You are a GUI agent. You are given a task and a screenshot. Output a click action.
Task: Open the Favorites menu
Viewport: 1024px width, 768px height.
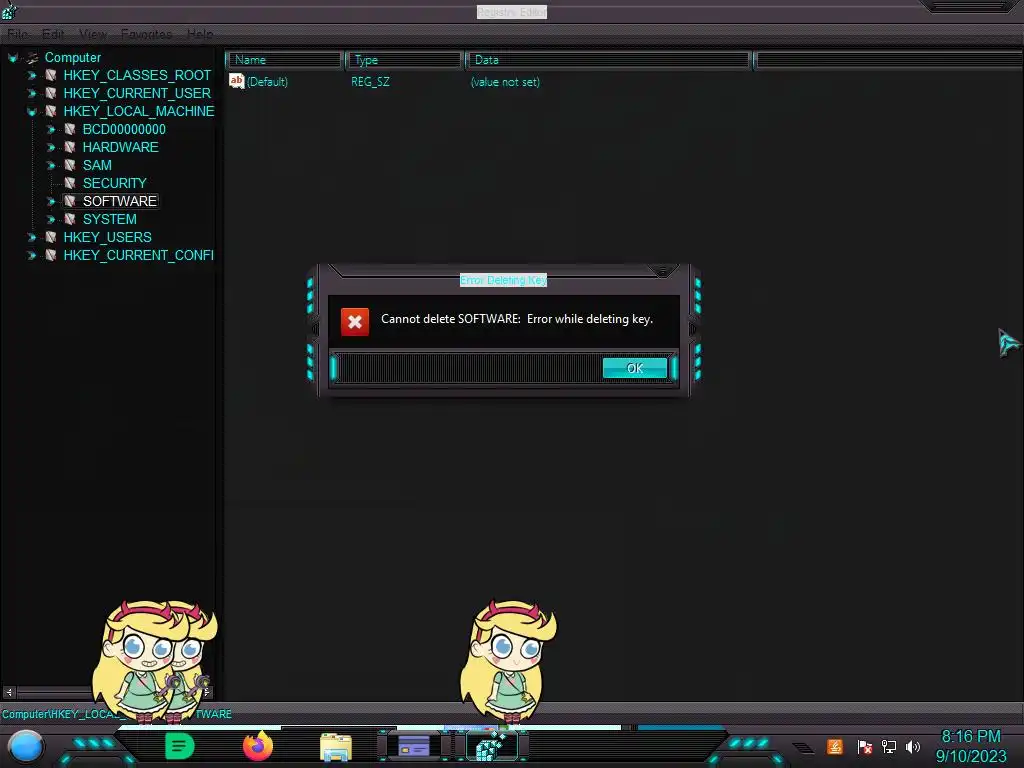(x=146, y=34)
